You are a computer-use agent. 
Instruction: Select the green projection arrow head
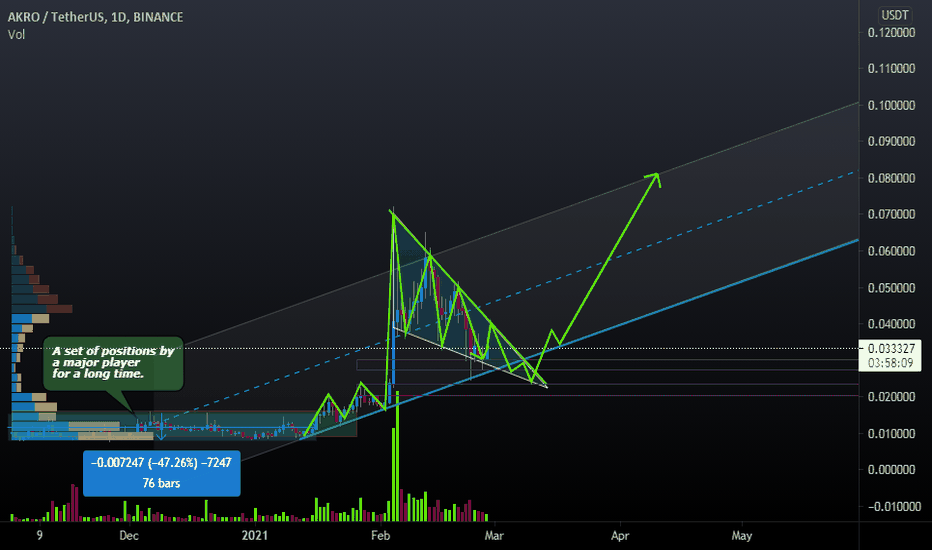pyautogui.click(x=654, y=178)
